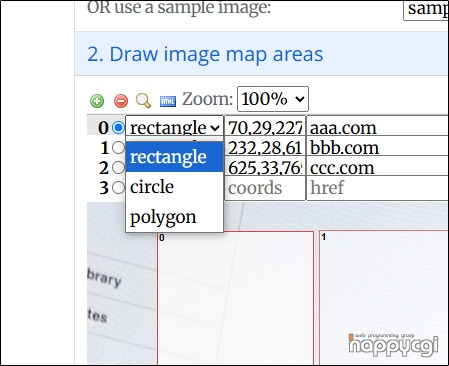Click the empty coords field in row 3
This screenshot has width=449, height=366.
tap(265, 188)
